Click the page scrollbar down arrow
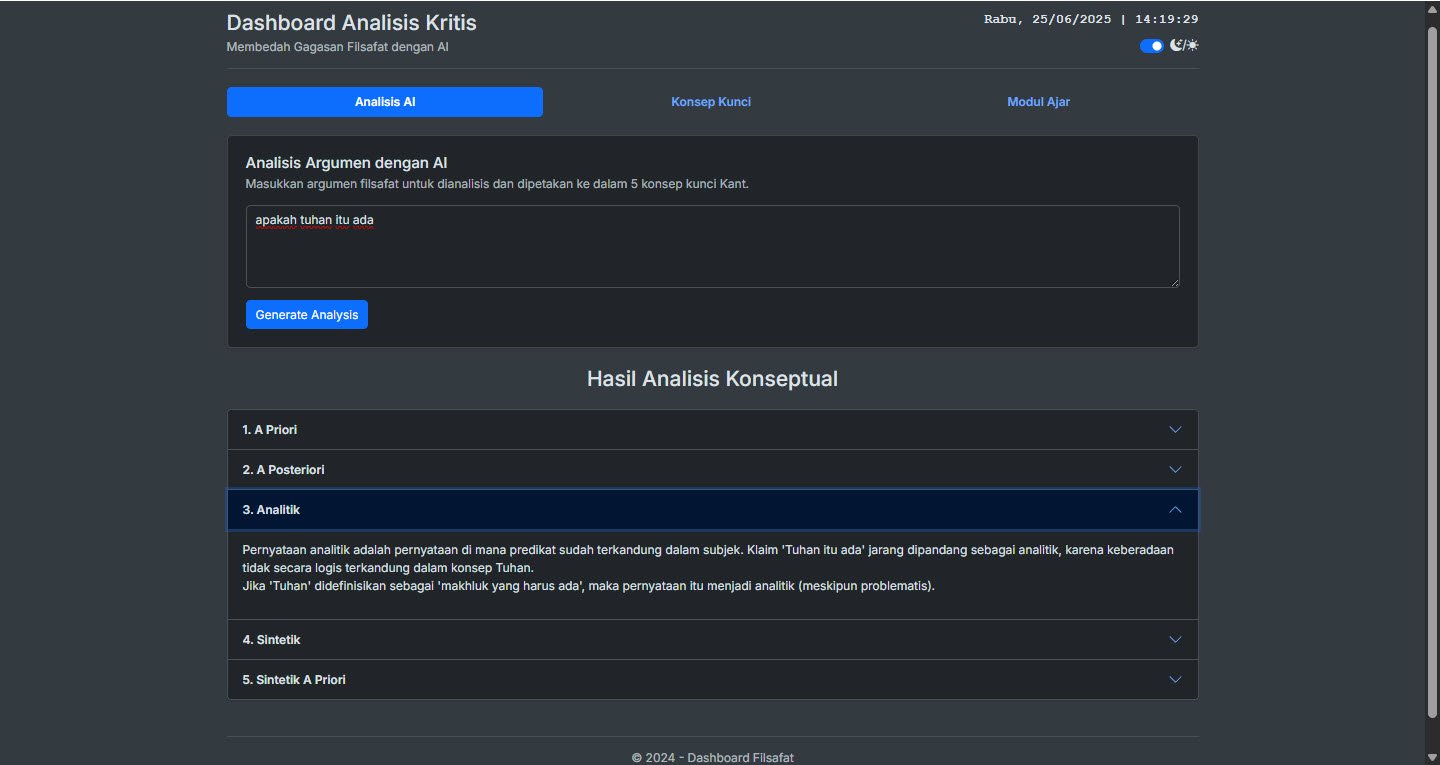Viewport: 1440px width, 765px height. (1432, 757)
